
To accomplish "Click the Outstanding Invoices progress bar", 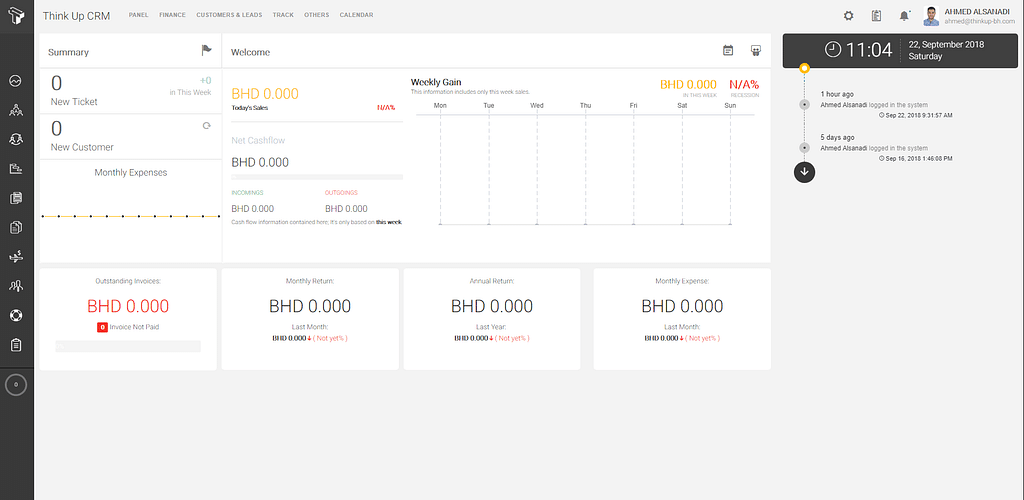I will pyautogui.click(x=128, y=346).
